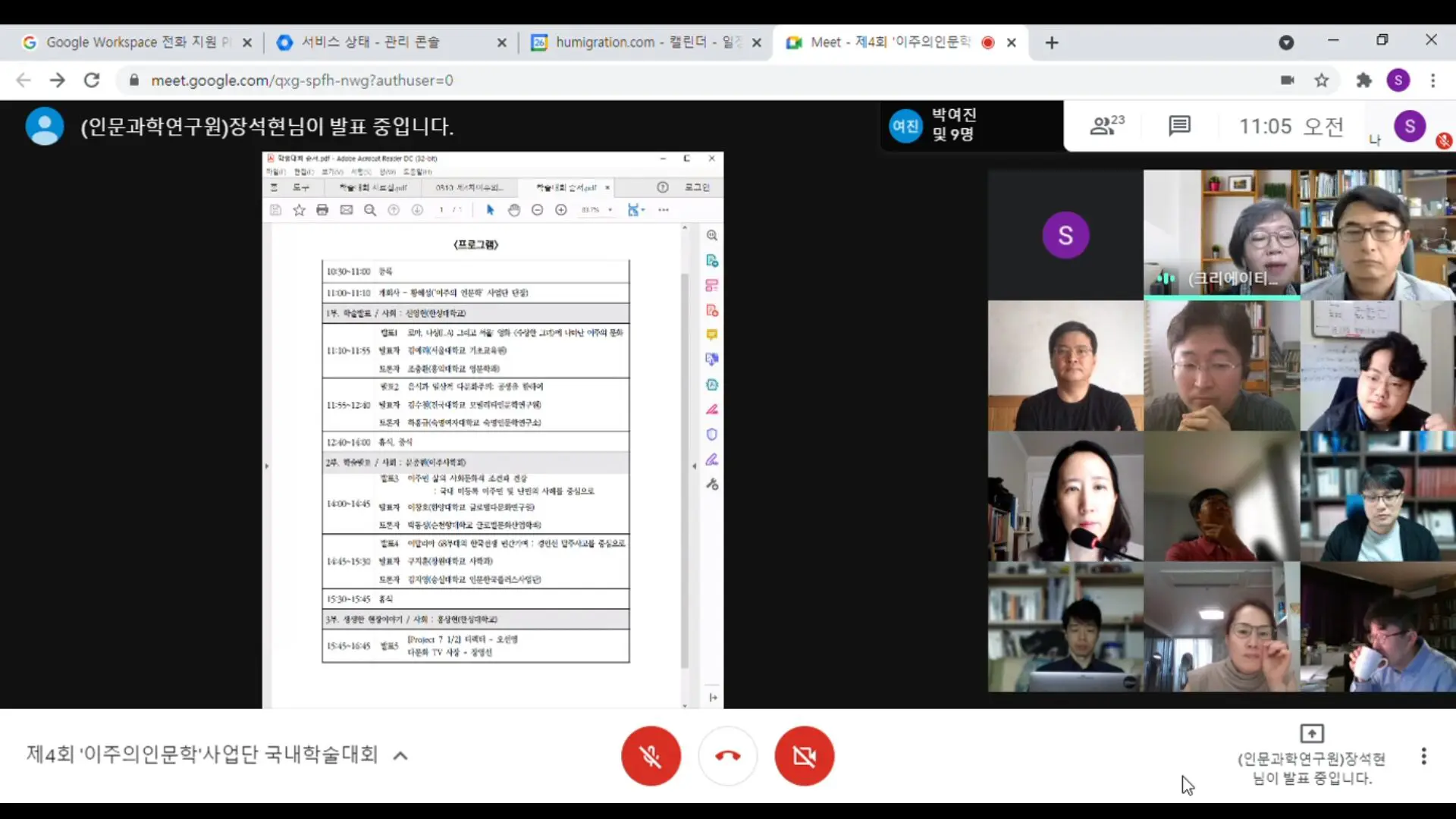Open Chrome extensions puzzle icon
The image size is (1456, 819).
click(x=1363, y=80)
